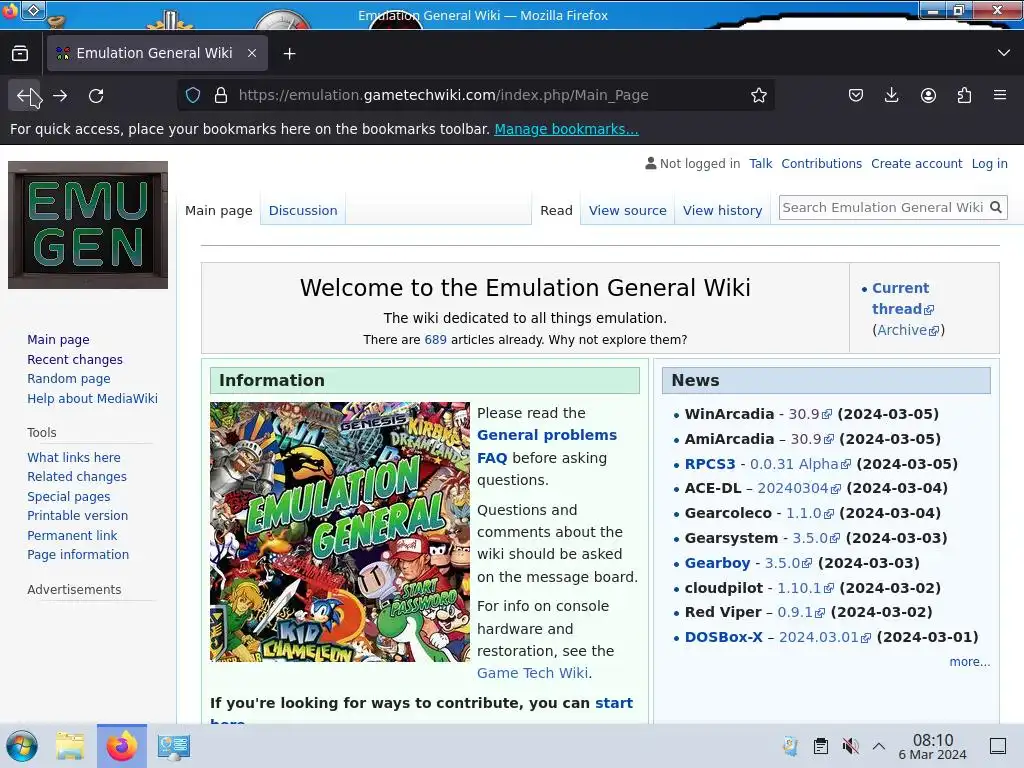Open Related changes sidebar link
The width and height of the screenshot is (1024, 768).
point(76,476)
